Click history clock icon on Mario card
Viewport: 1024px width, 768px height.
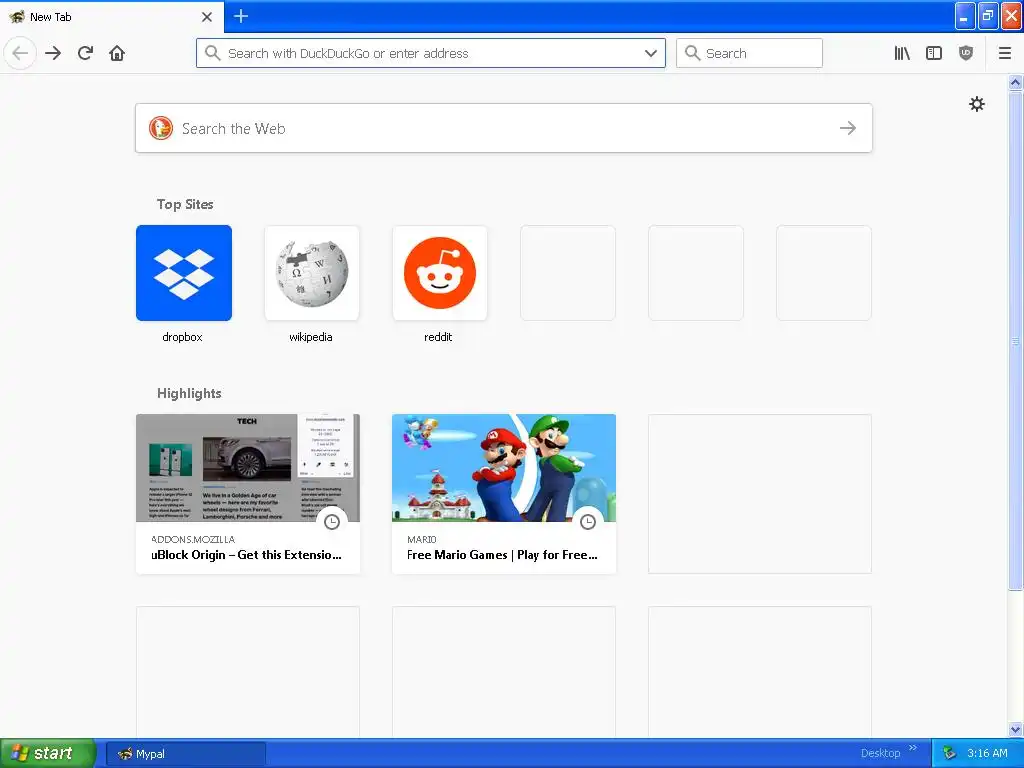pos(588,521)
